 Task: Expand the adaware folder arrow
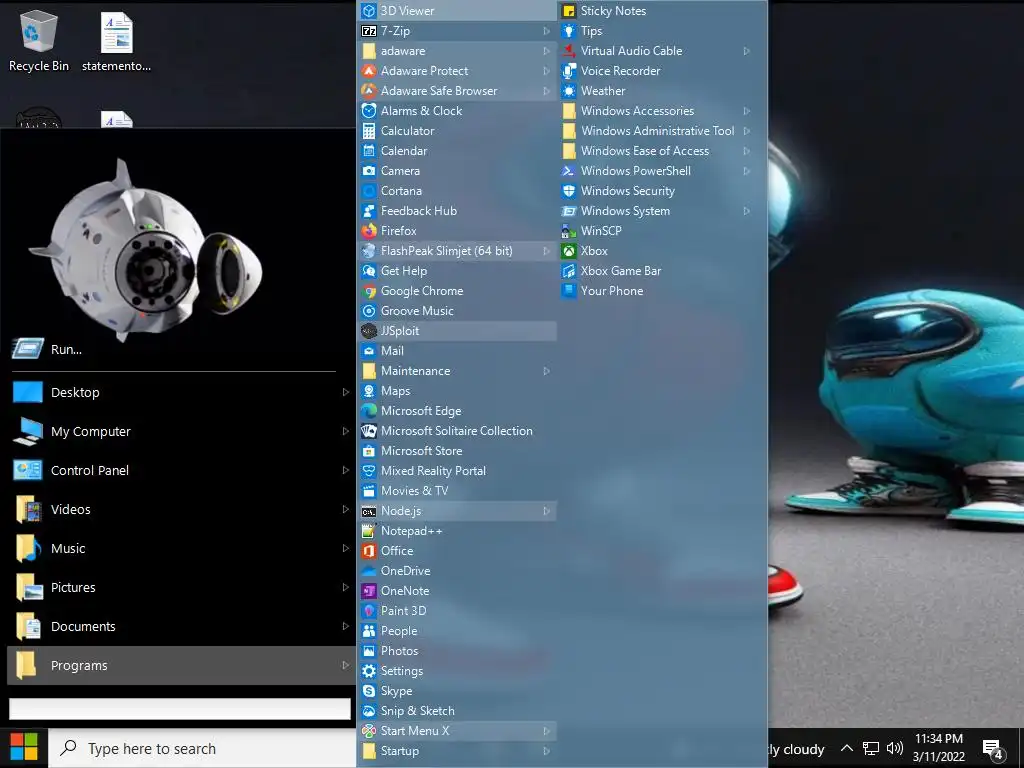click(547, 50)
